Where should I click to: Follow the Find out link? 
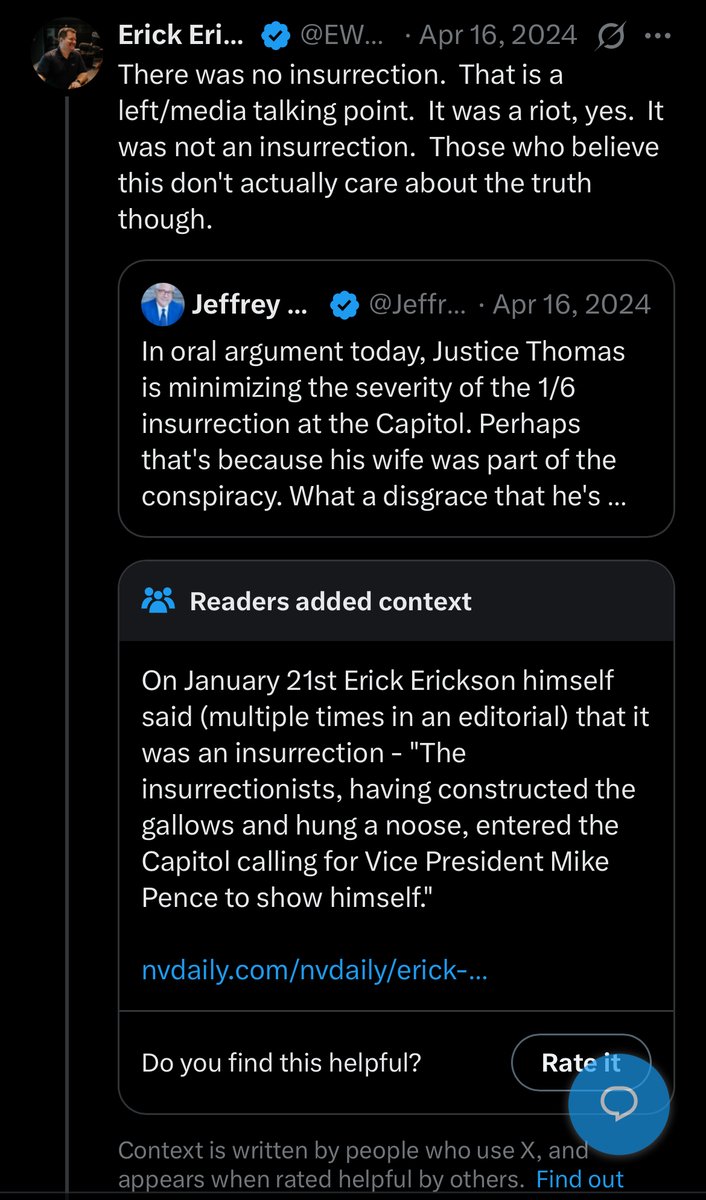(580, 1178)
